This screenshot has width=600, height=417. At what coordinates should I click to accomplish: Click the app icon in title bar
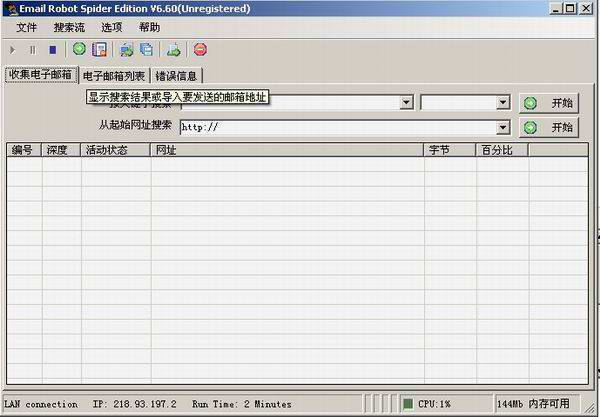tap(11, 8)
